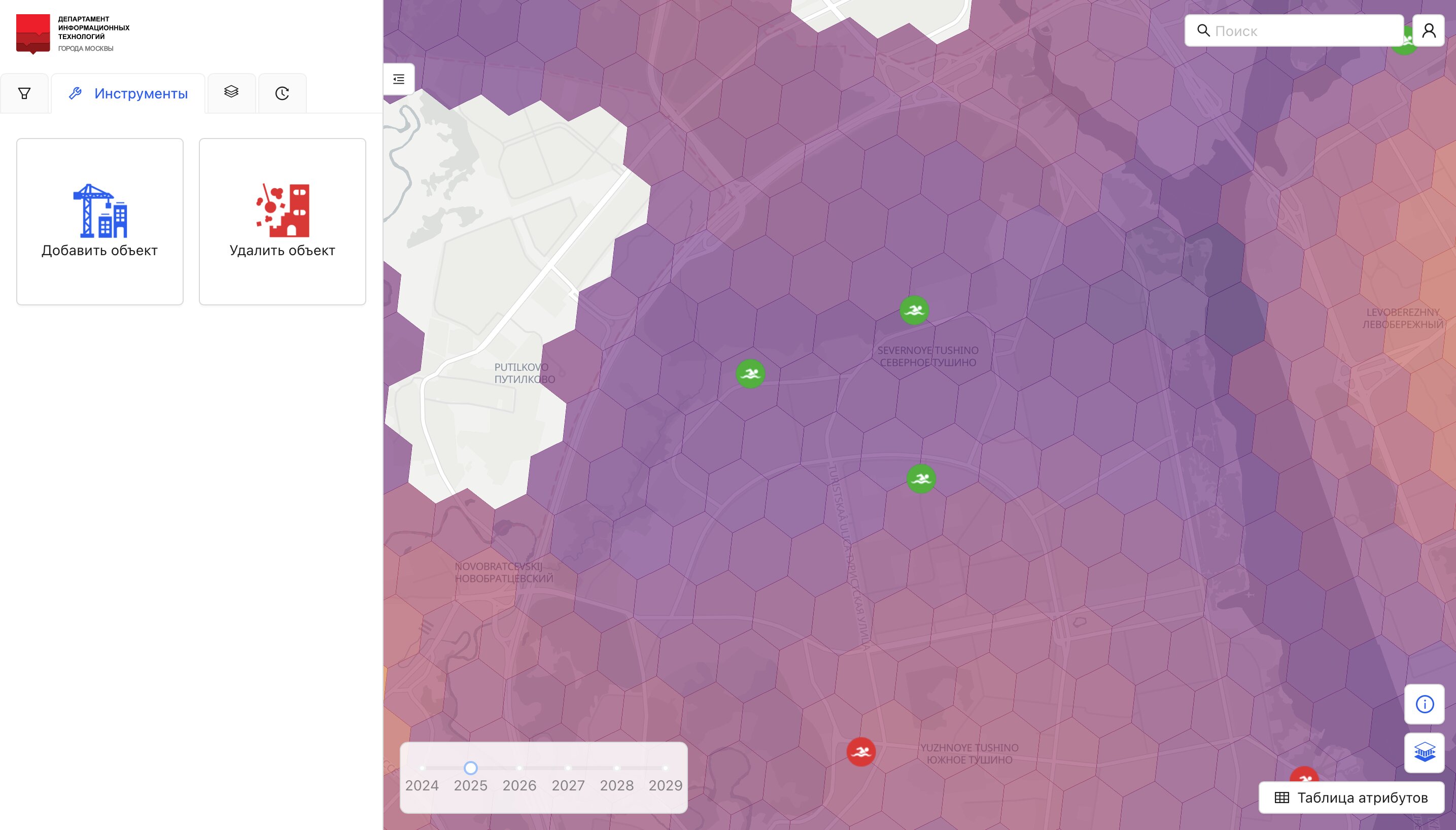The image size is (1456, 830).
Task: Click the info circle button
Action: click(1424, 704)
